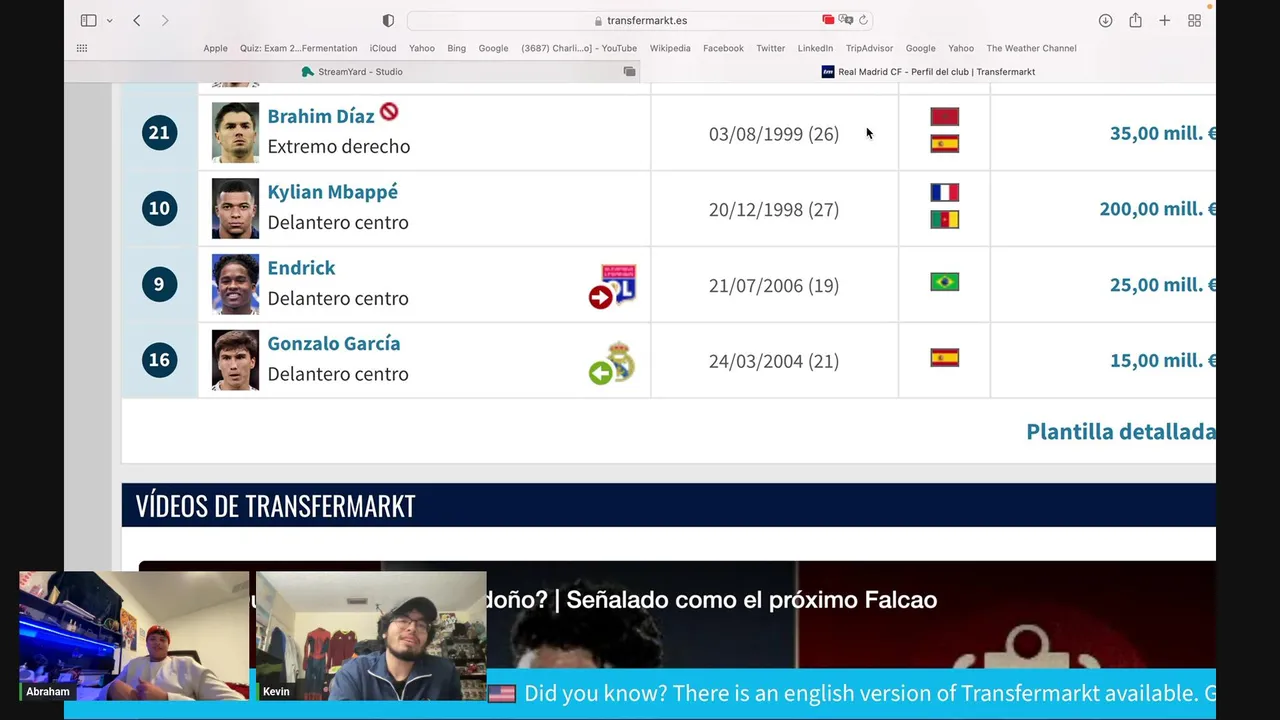The width and height of the screenshot is (1280, 720).
Task: Open the Wikipedia bookmark
Action: click(x=670, y=48)
